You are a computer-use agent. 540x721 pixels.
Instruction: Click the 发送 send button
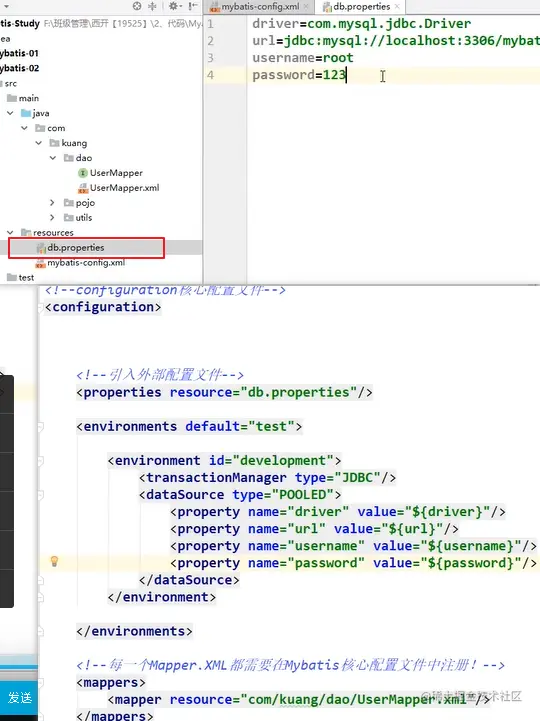pyautogui.click(x=19, y=698)
